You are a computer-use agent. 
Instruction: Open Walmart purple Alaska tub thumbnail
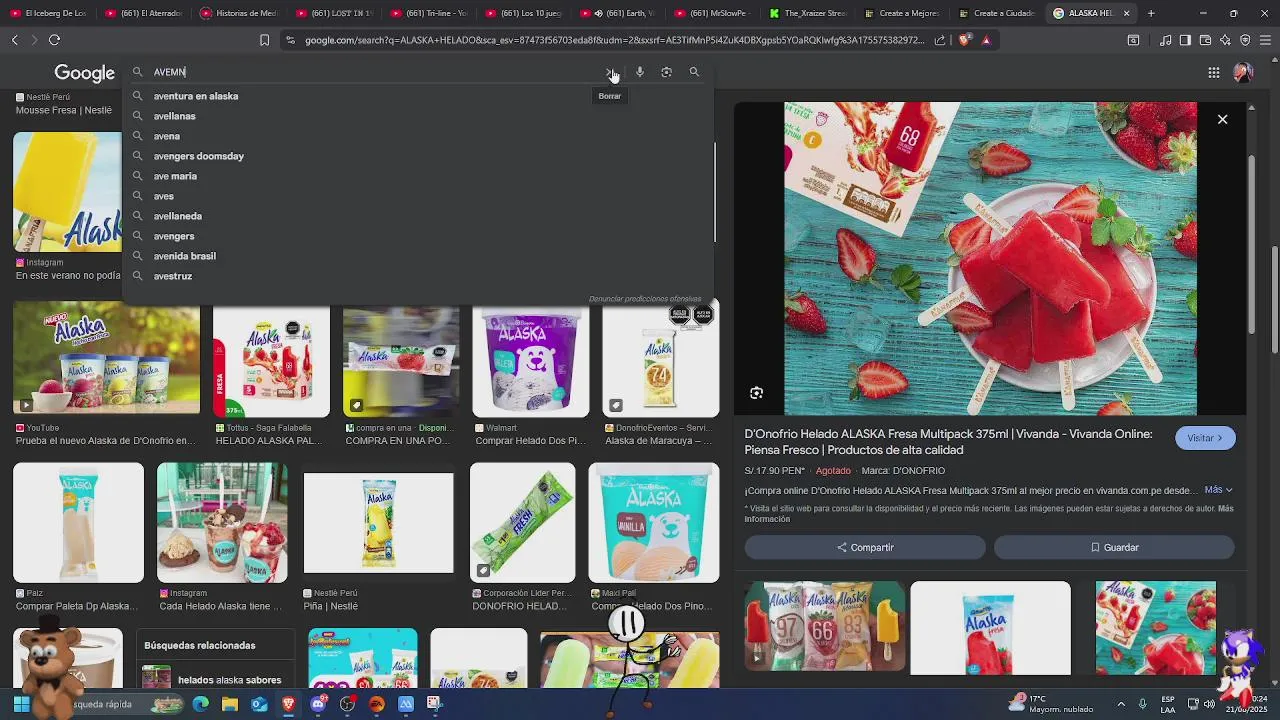pyautogui.click(x=531, y=362)
